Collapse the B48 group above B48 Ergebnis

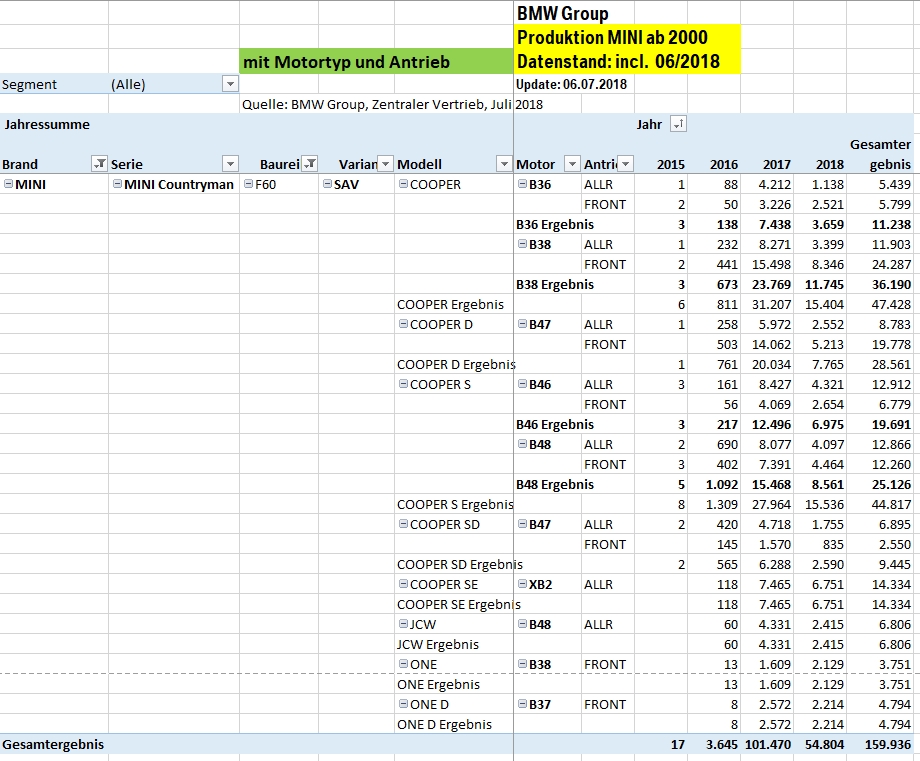[x=522, y=444]
